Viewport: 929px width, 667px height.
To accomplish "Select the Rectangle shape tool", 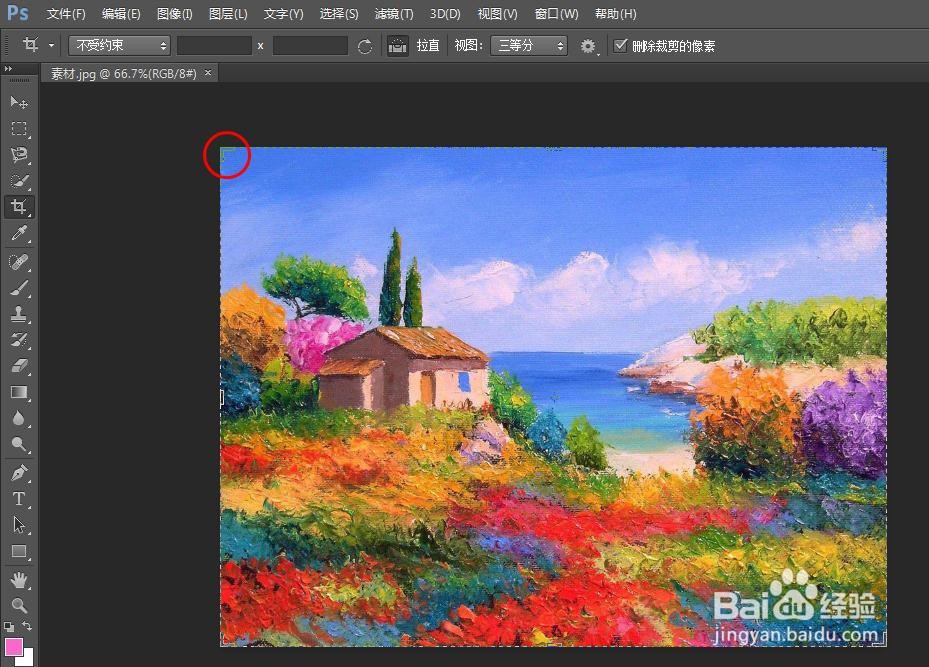I will 19,551.
